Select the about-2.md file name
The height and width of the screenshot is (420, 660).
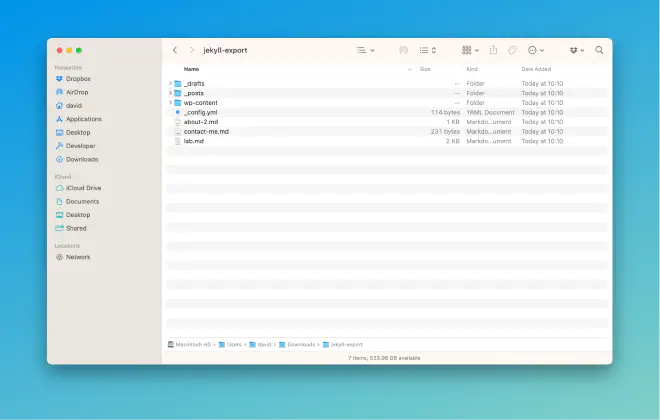(x=201, y=122)
